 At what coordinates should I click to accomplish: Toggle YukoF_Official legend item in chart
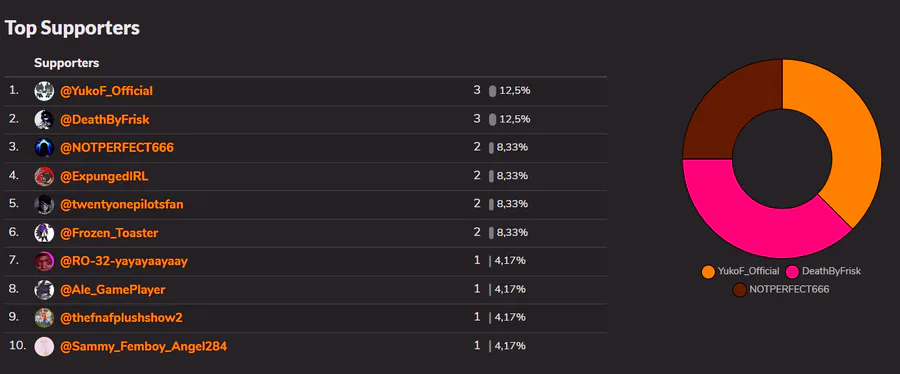coord(740,271)
